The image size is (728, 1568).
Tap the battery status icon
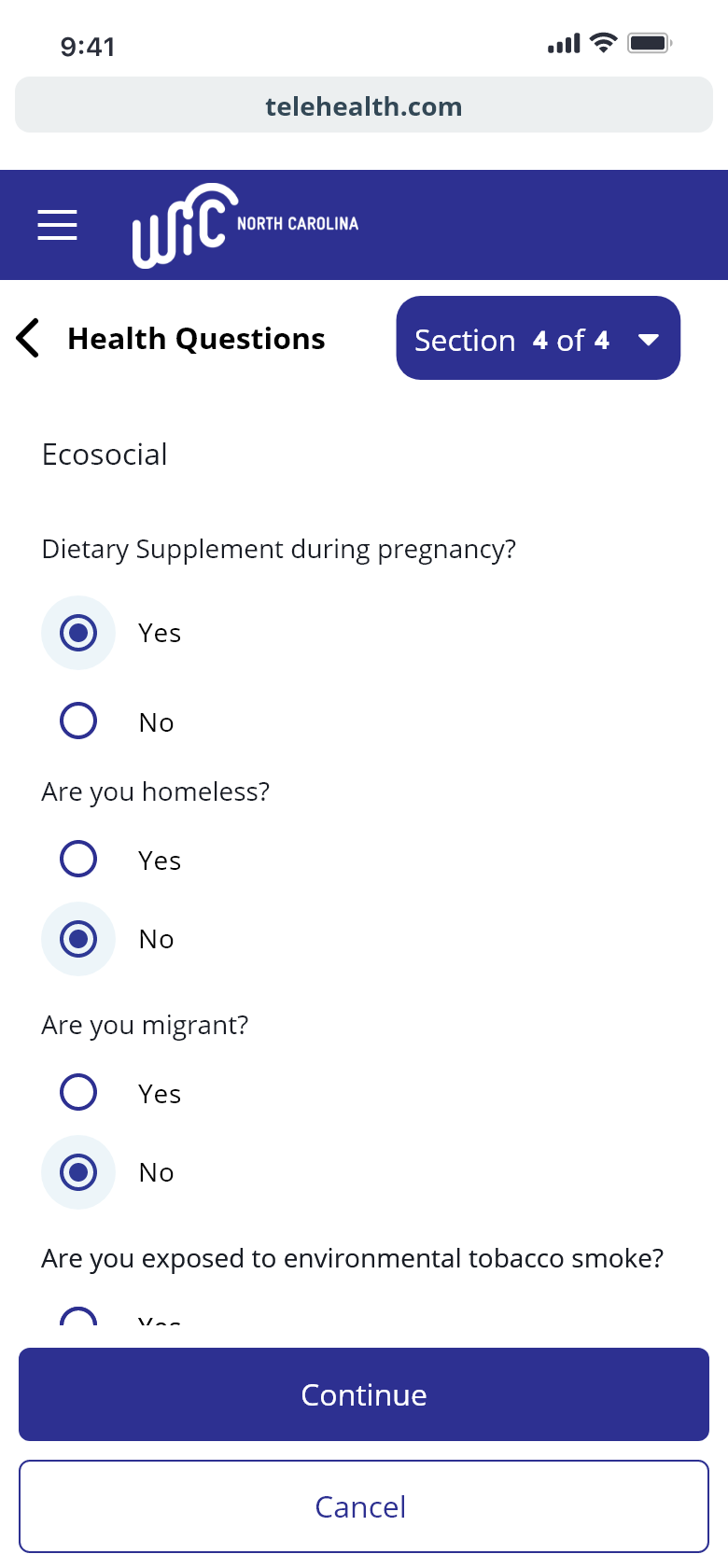coord(650,43)
